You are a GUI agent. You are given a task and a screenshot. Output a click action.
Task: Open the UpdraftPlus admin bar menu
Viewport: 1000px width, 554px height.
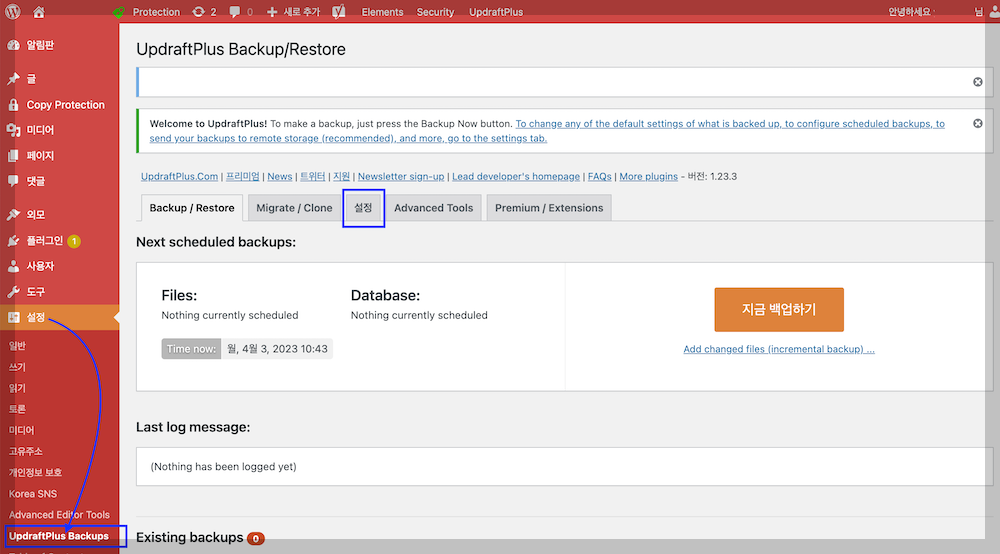[x=496, y=11]
